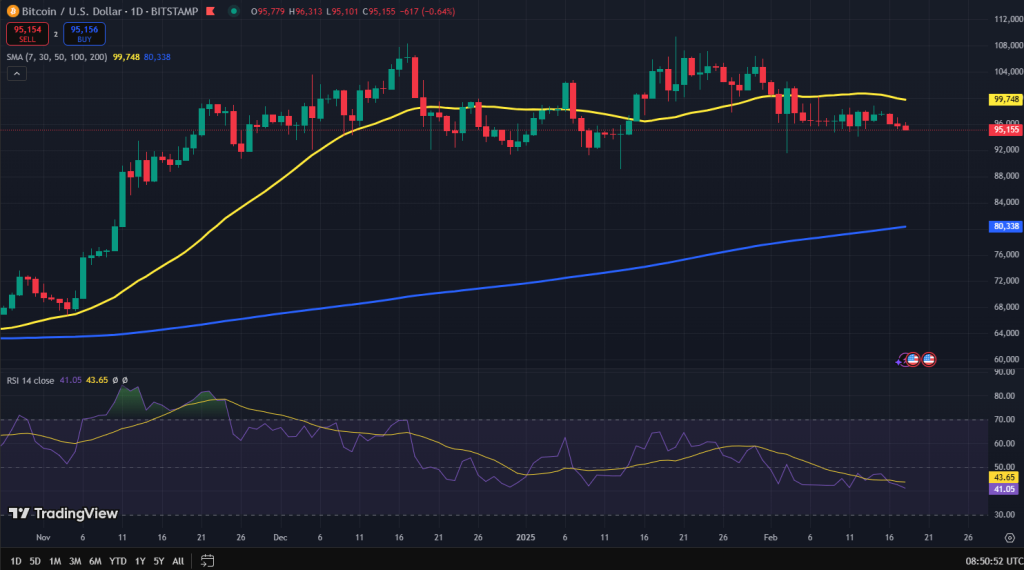Click the 95,155 red current price label
Screen dimensions: 1024x570
pos(1006,129)
